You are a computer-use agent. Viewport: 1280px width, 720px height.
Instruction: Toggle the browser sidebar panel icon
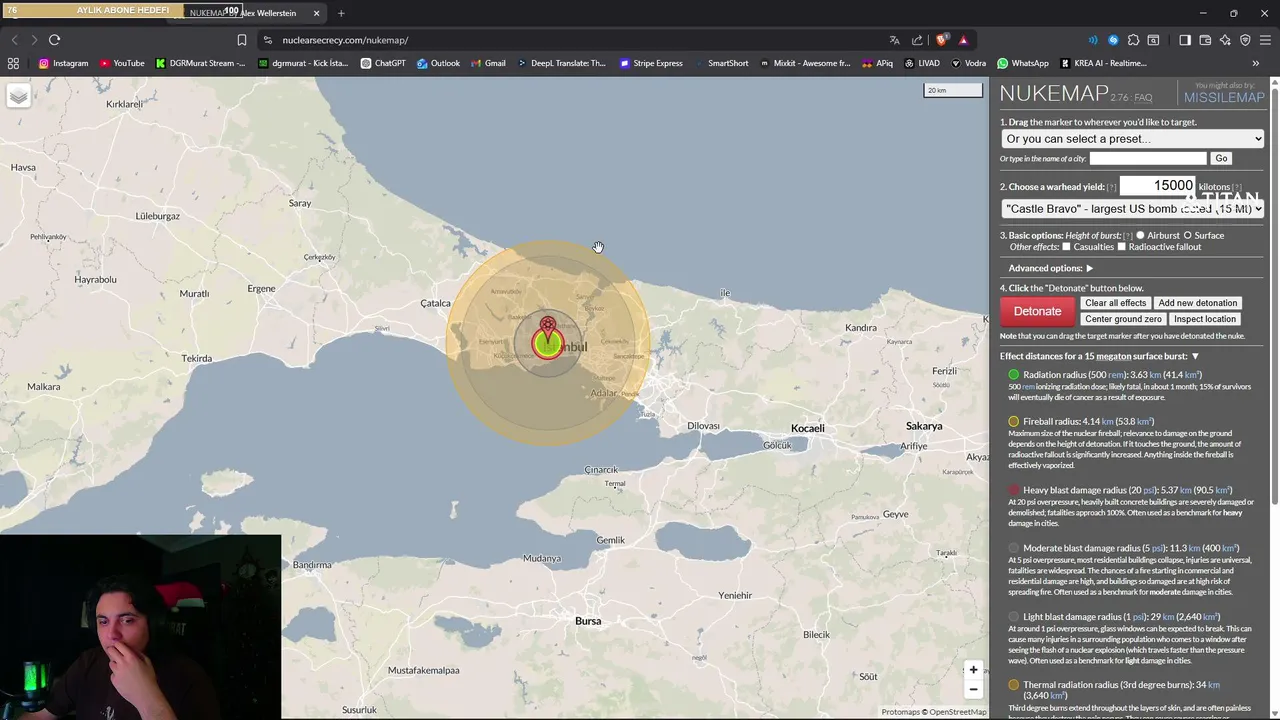click(x=1185, y=40)
